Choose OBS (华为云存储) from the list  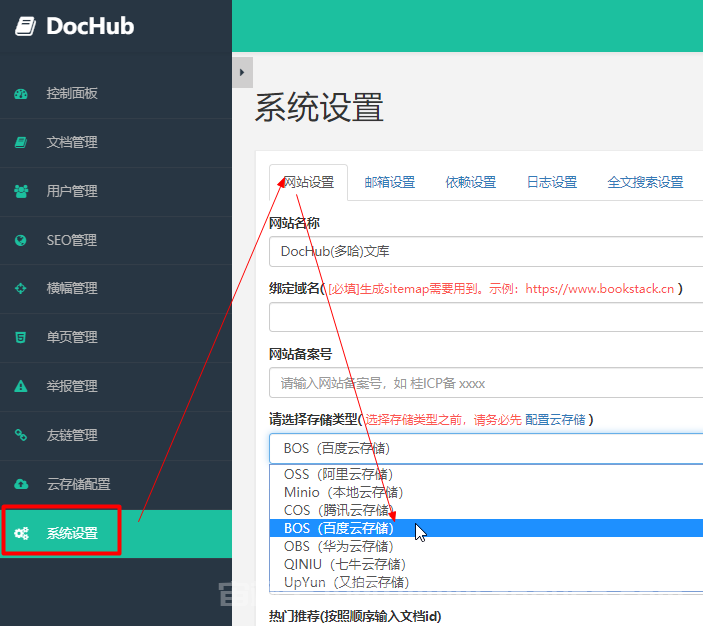[x=486, y=546]
